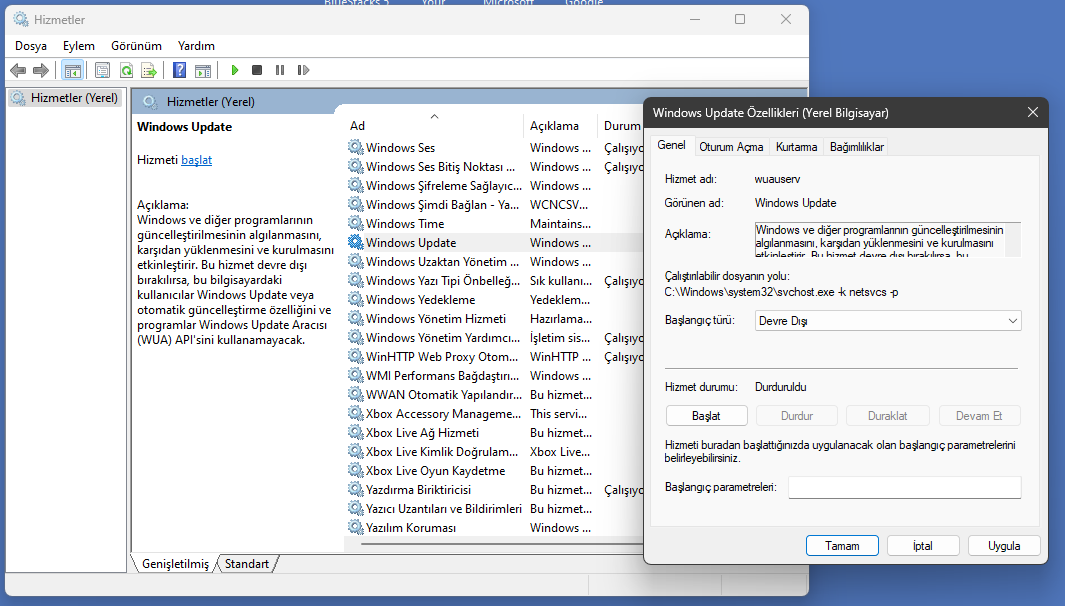Open Properties from the toolbar icon
The width and height of the screenshot is (1065, 606).
103,70
